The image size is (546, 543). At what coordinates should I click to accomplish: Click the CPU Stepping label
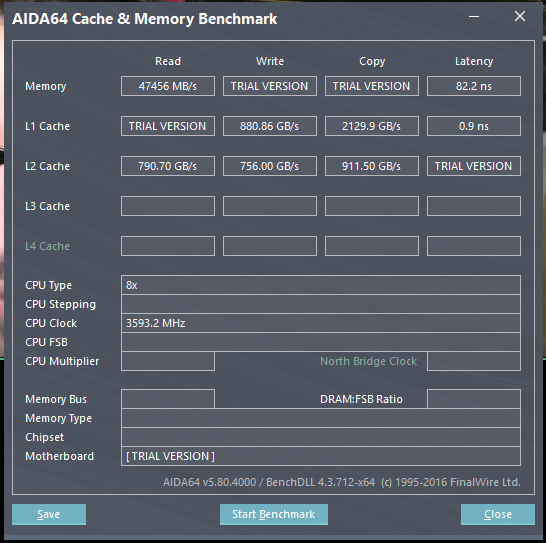click(61, 304)
